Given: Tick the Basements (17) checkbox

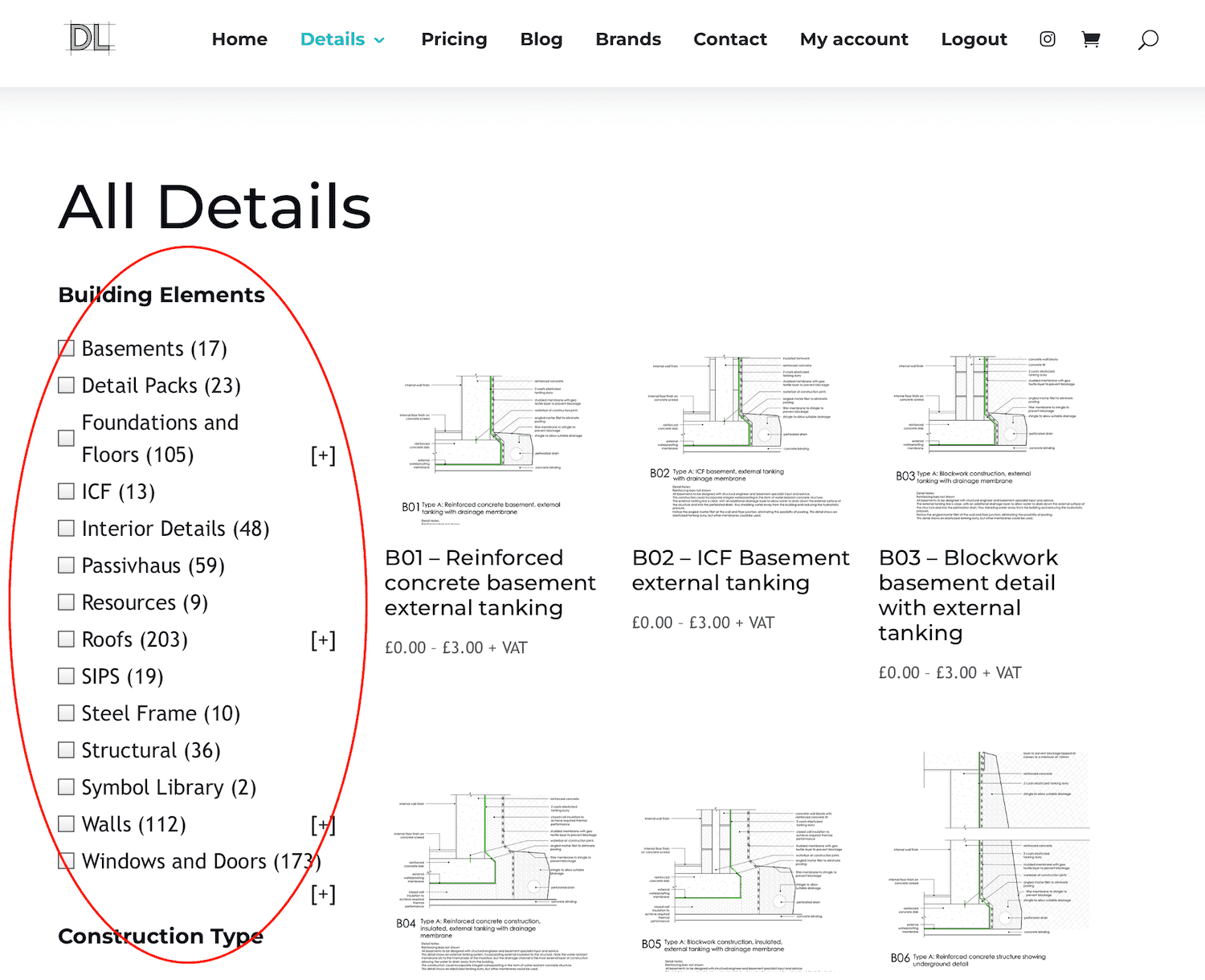Looking at the screenshot, I should point(67,349).
